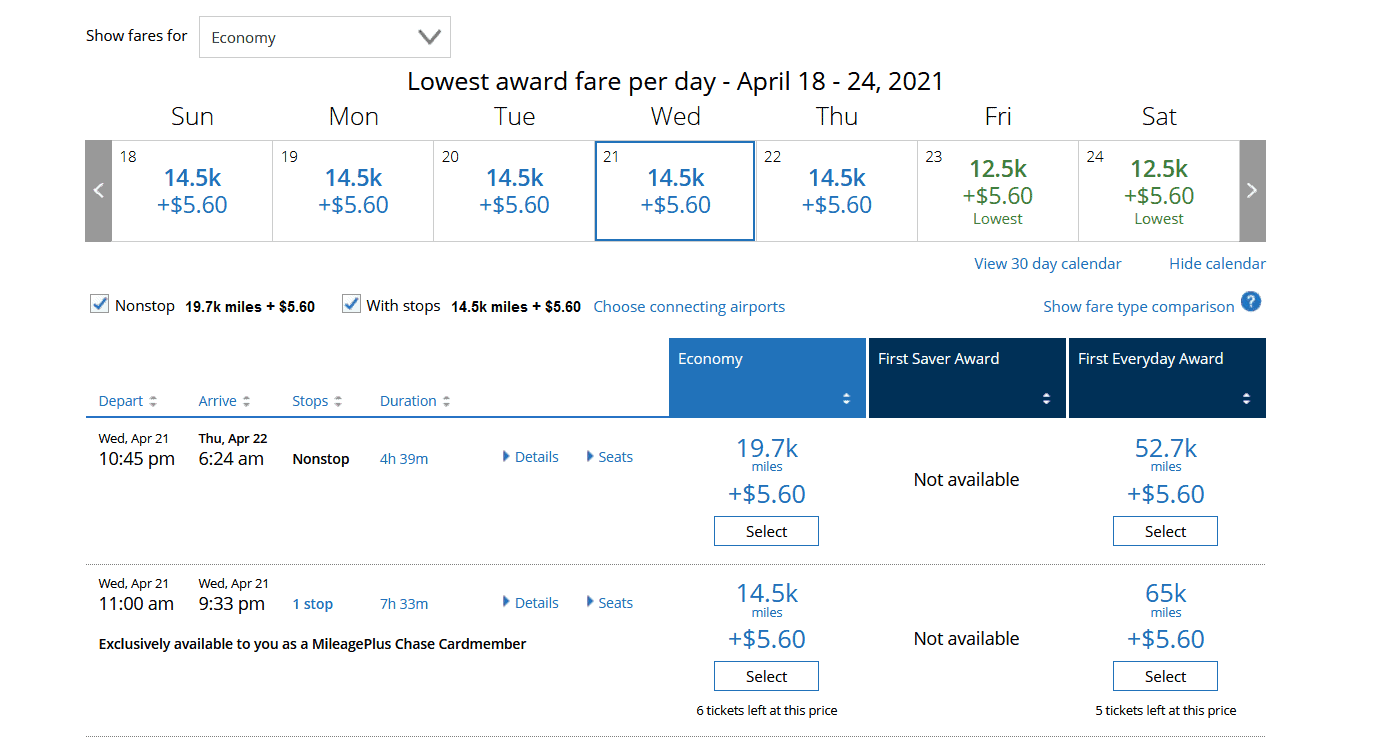Screen dimensions: 1391x742
Task: Uncheck the With stops checkbox
Action: [x=351, y=304]
